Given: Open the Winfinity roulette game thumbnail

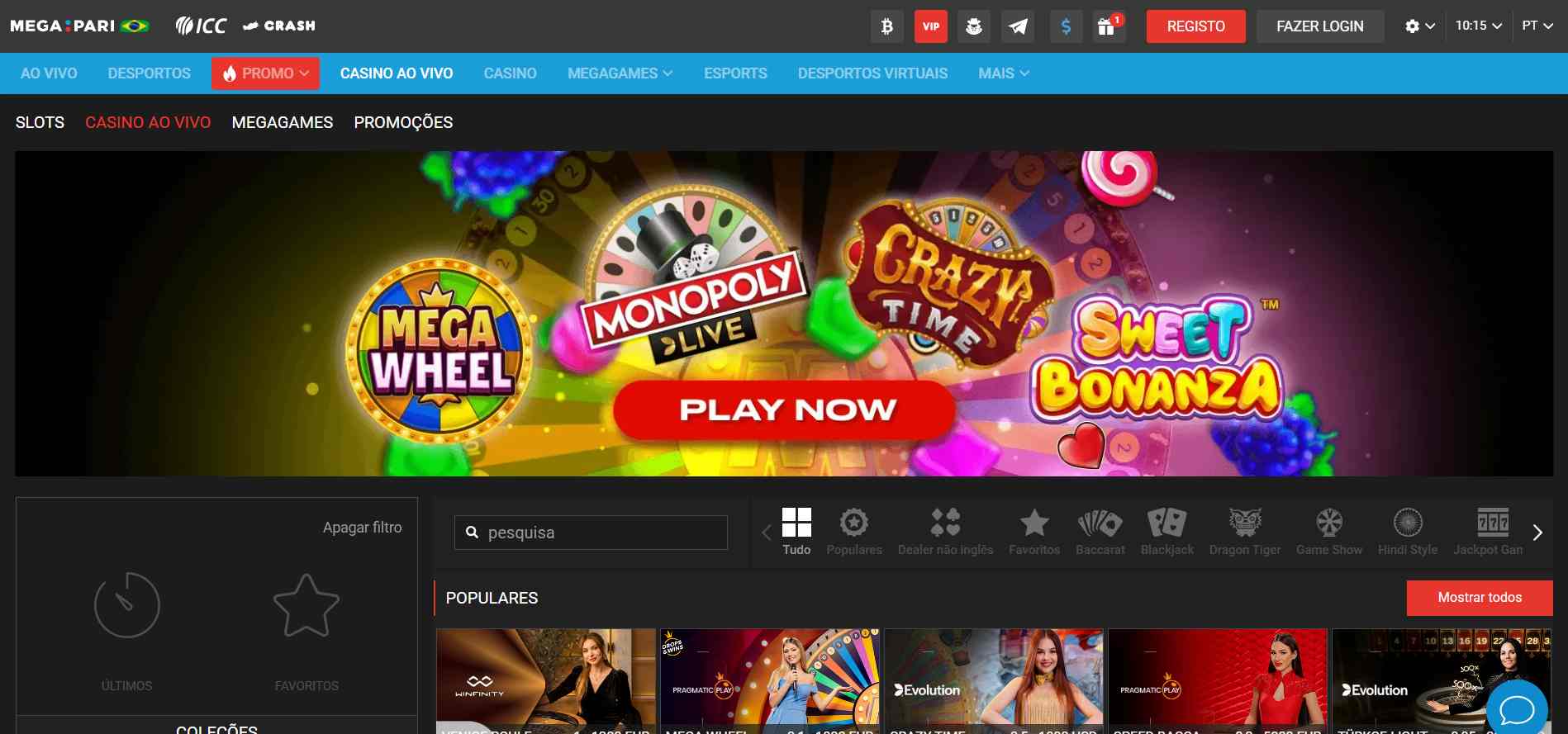Looking at the screenshot, I should coord(545,681).
